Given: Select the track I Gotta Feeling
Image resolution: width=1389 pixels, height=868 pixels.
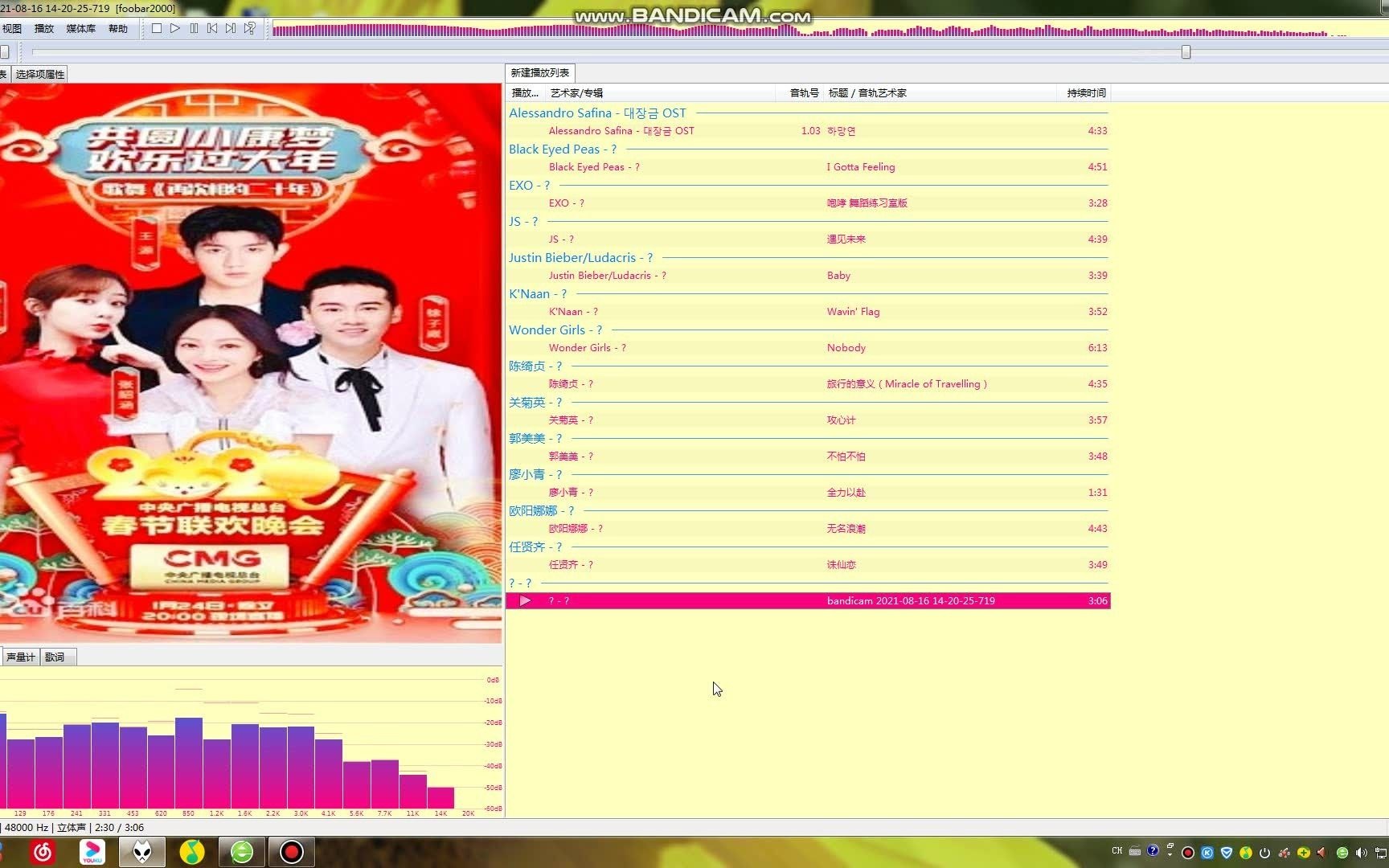Looking at the screenshot, I should [x=808, y=167].
